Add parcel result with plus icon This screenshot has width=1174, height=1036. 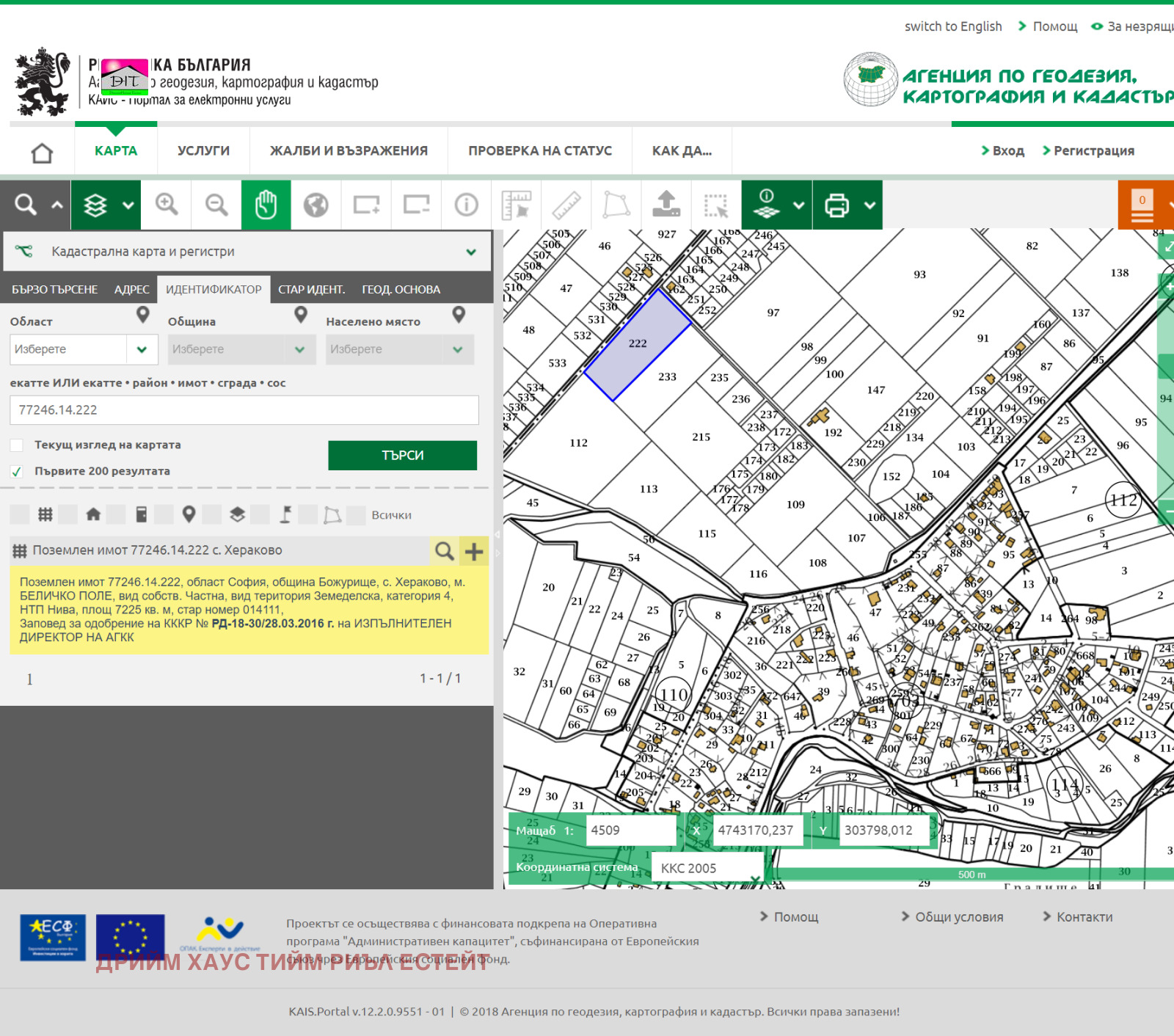click(x=474, y=550)
